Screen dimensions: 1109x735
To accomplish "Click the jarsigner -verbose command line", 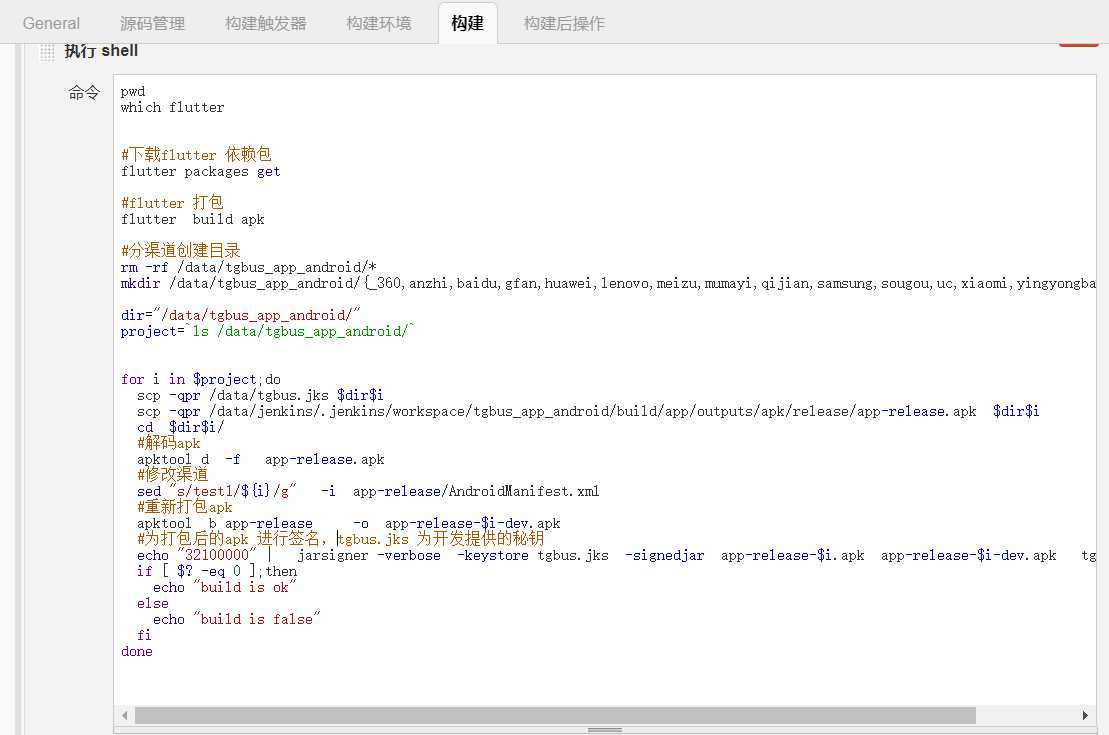I will pos(616,556).
